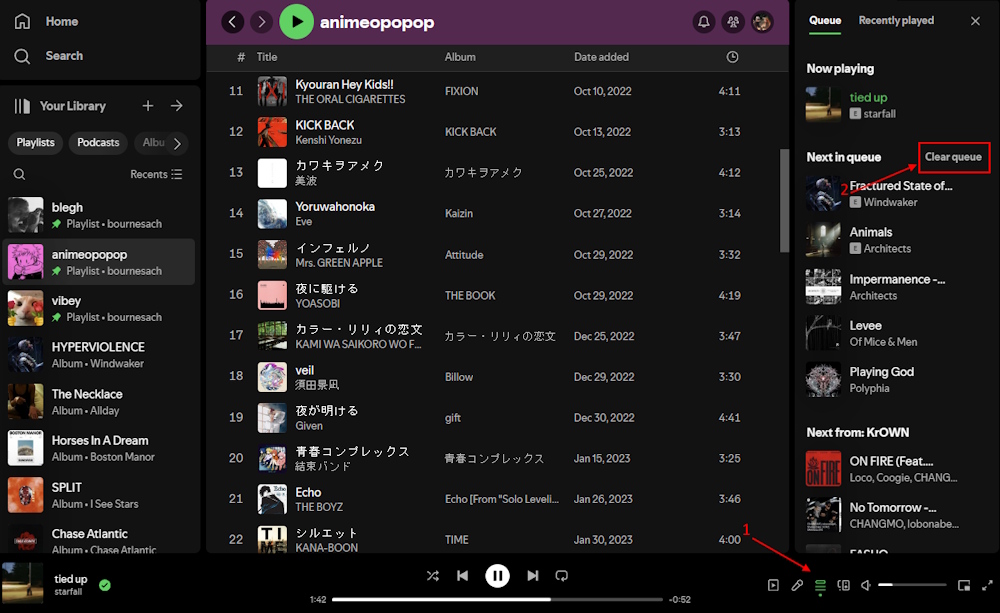The height and width of the screenshot is (613, 1000).
Task: Toggle the Queue button
Action: coord(821,585)
